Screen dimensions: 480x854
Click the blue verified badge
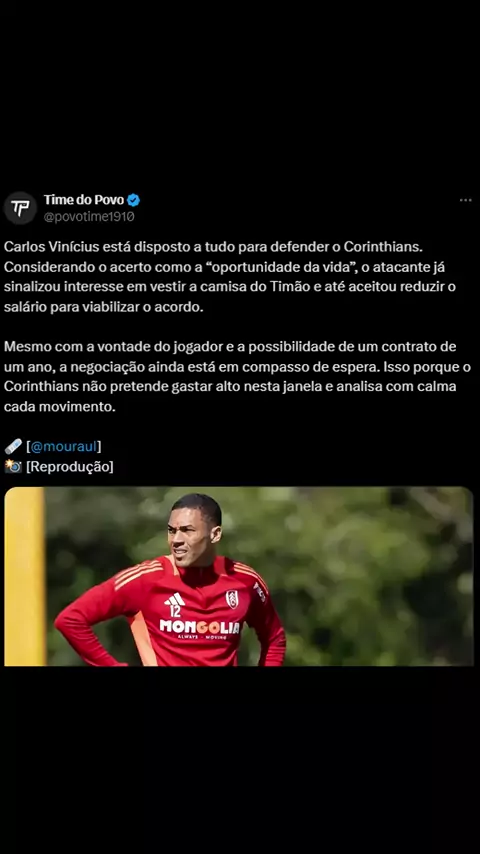(x=133, y=200)
